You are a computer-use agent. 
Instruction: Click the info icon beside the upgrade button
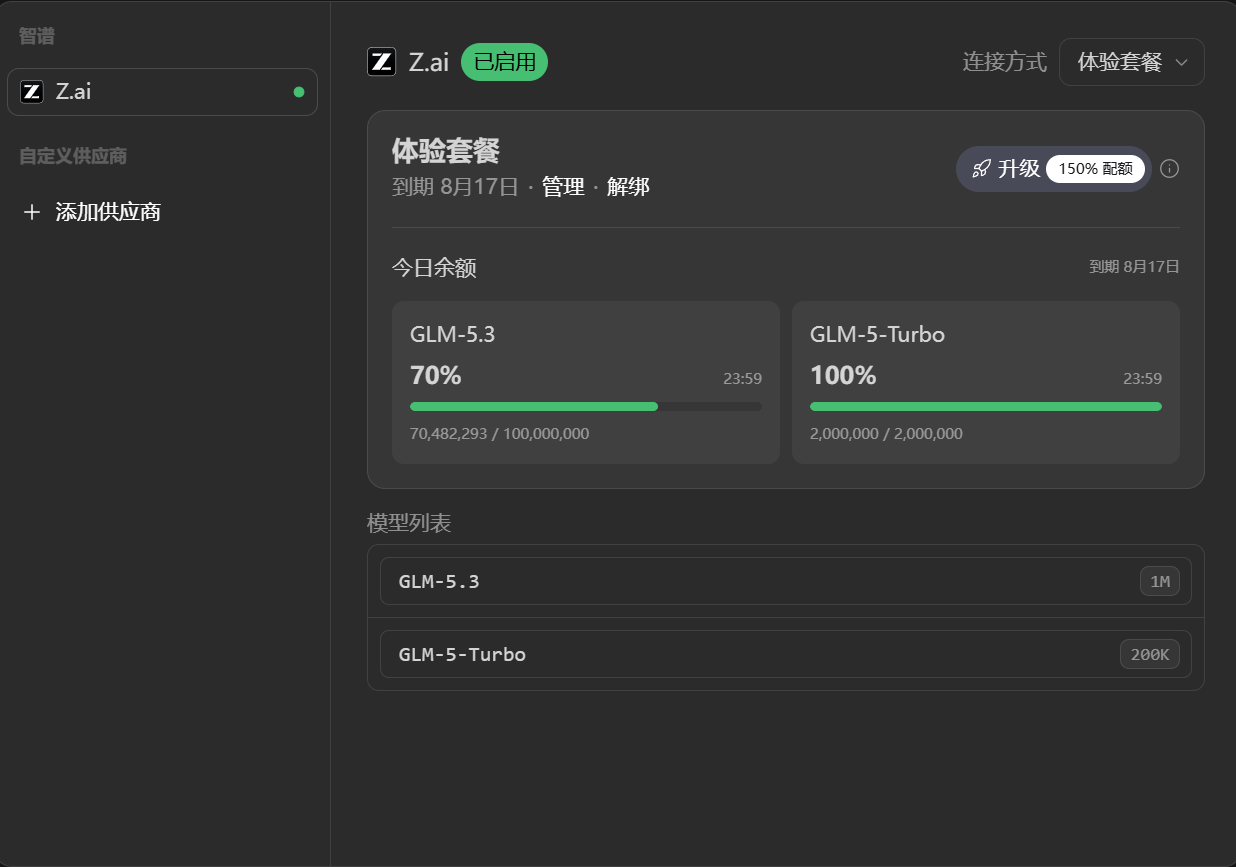pyautogui.click(x=1169, y=169)
